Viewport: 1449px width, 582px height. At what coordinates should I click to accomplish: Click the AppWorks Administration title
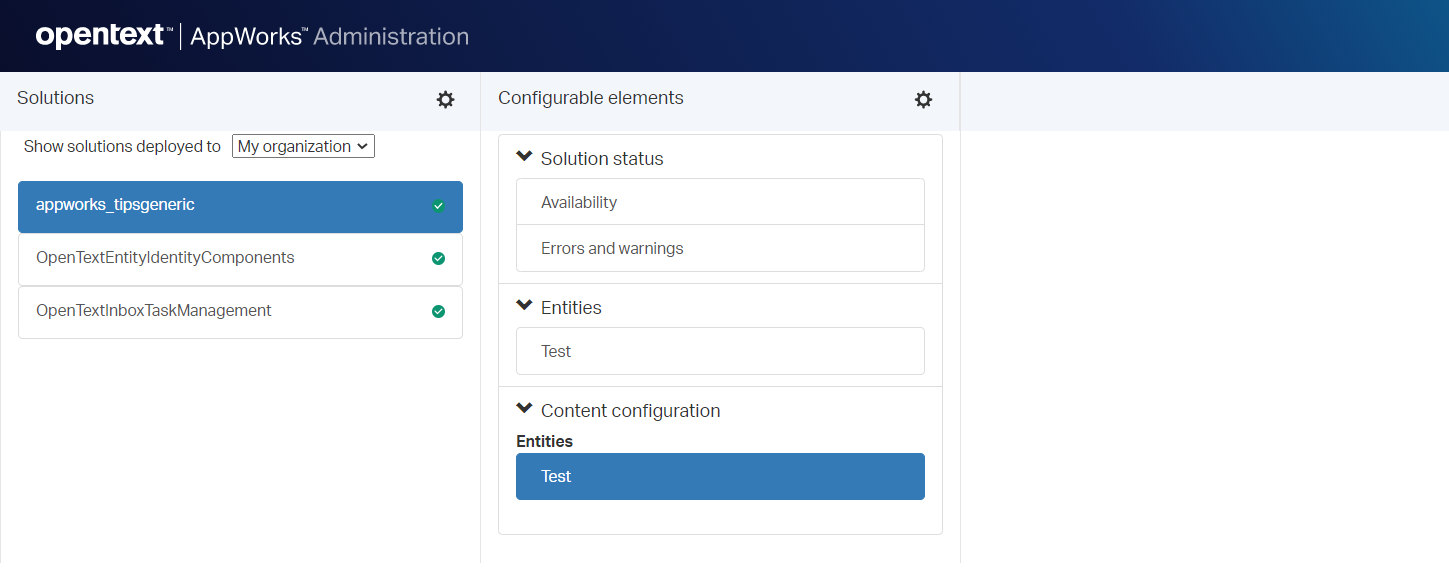pos(329,37)
